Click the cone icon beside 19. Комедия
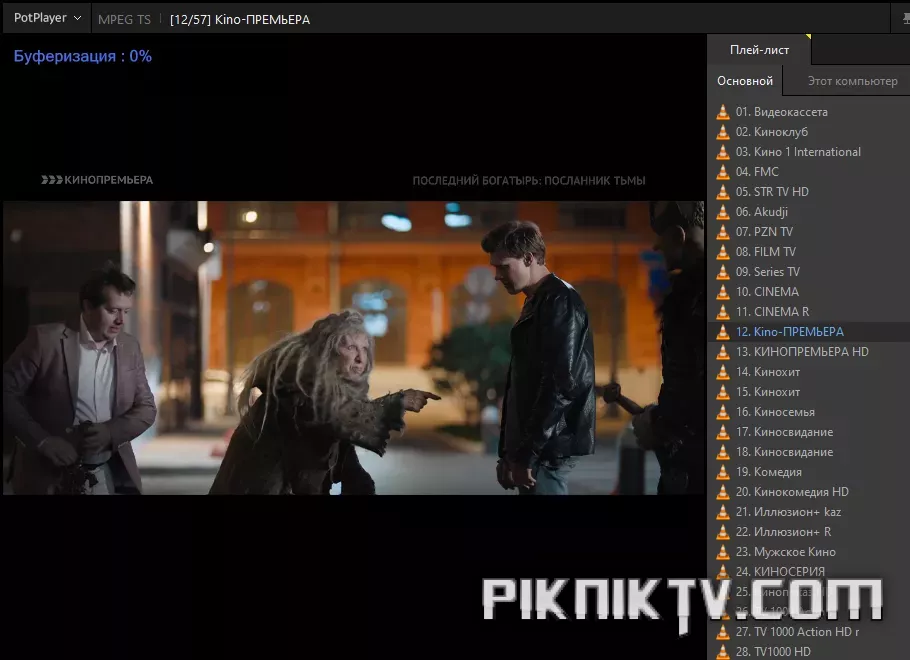910x660 pixels. pyautogui.click(x=723, y=472)
